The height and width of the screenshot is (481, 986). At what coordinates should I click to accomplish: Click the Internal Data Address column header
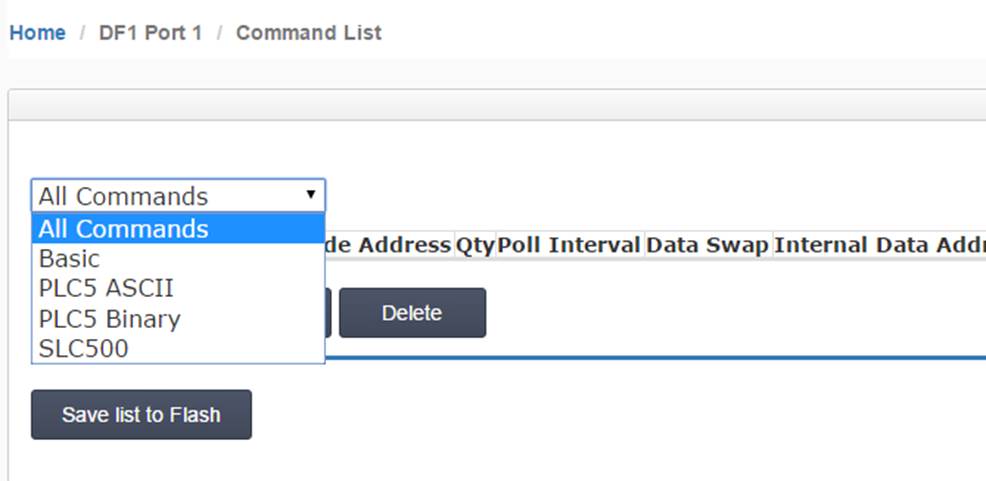point(880,245)
